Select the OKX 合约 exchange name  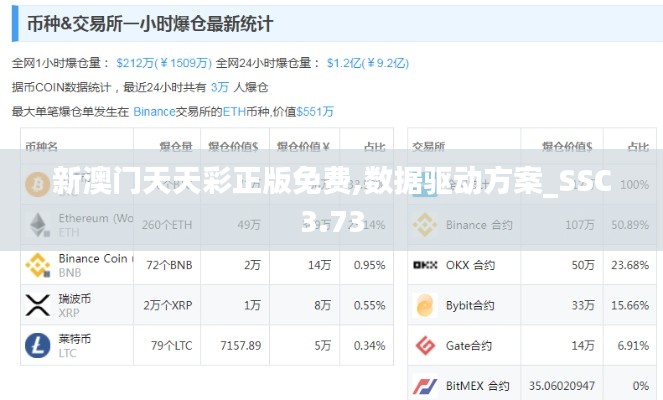click(470, 265)
